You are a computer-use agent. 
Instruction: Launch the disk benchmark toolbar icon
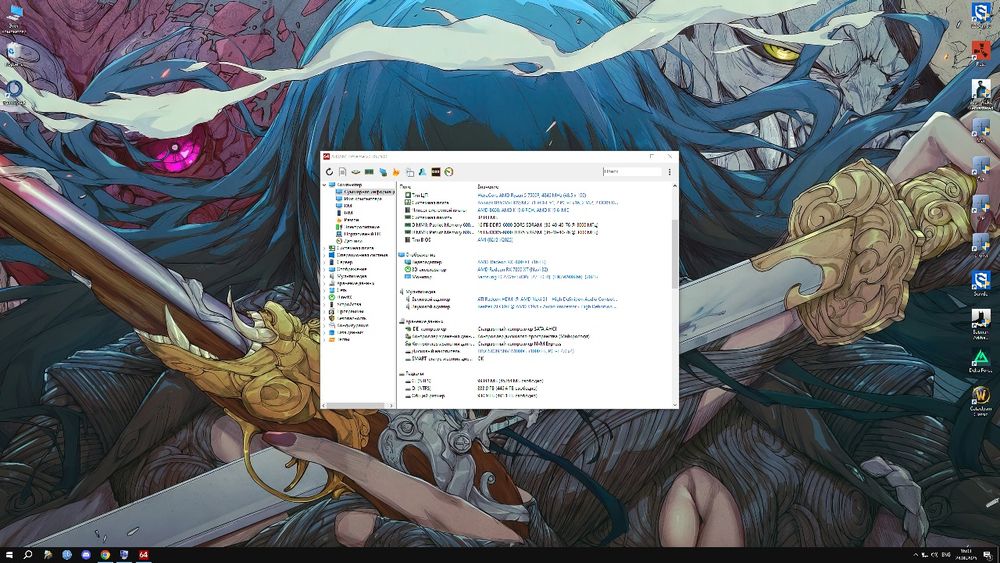coord(356,172)
